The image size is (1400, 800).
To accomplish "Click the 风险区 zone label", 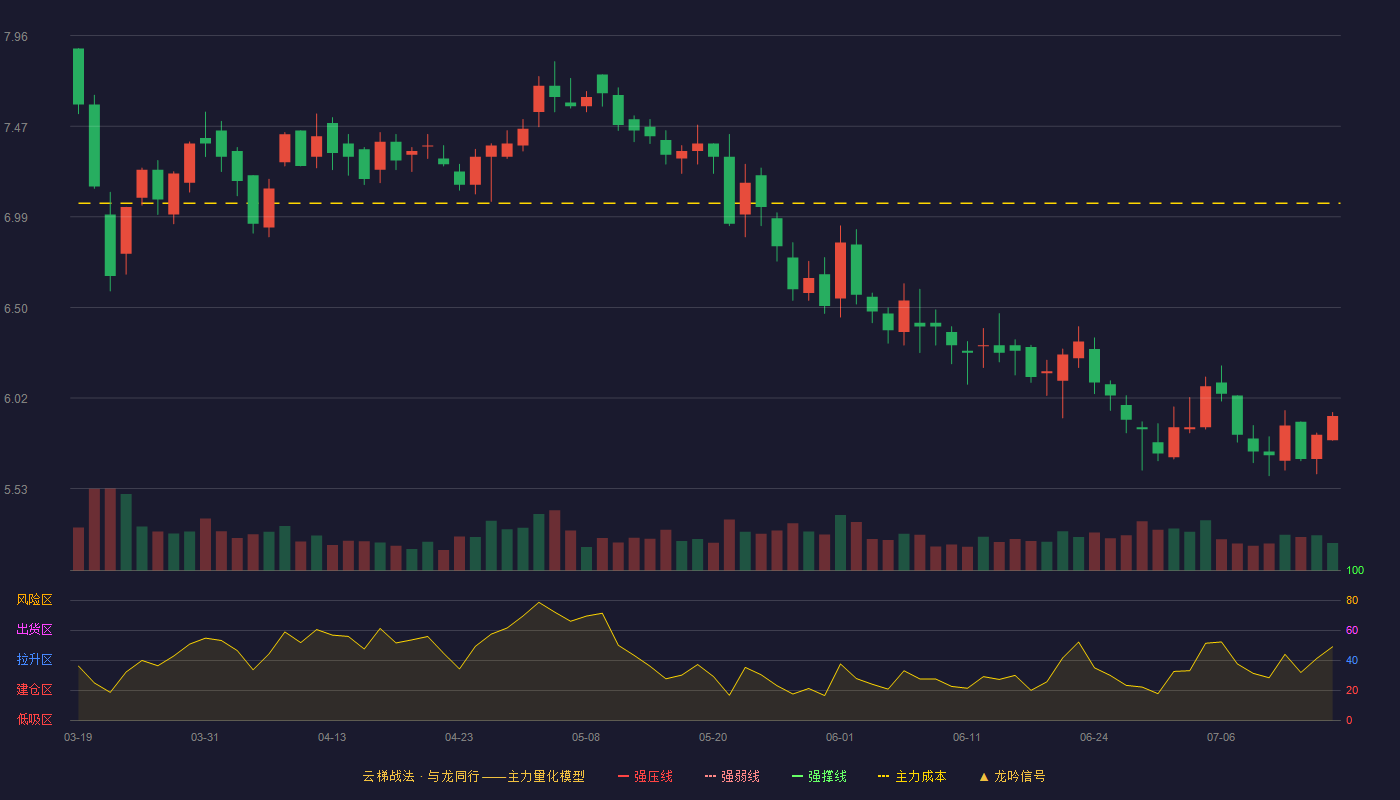I will [34, 600].
